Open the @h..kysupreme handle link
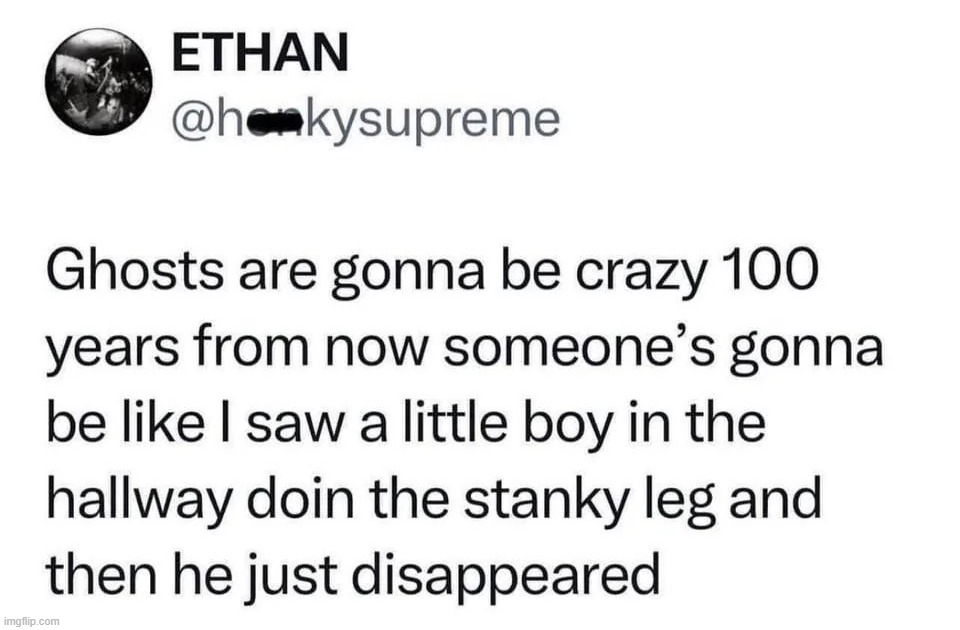The width and height of the screenshot is (960, 630). (x=366, y=121)
